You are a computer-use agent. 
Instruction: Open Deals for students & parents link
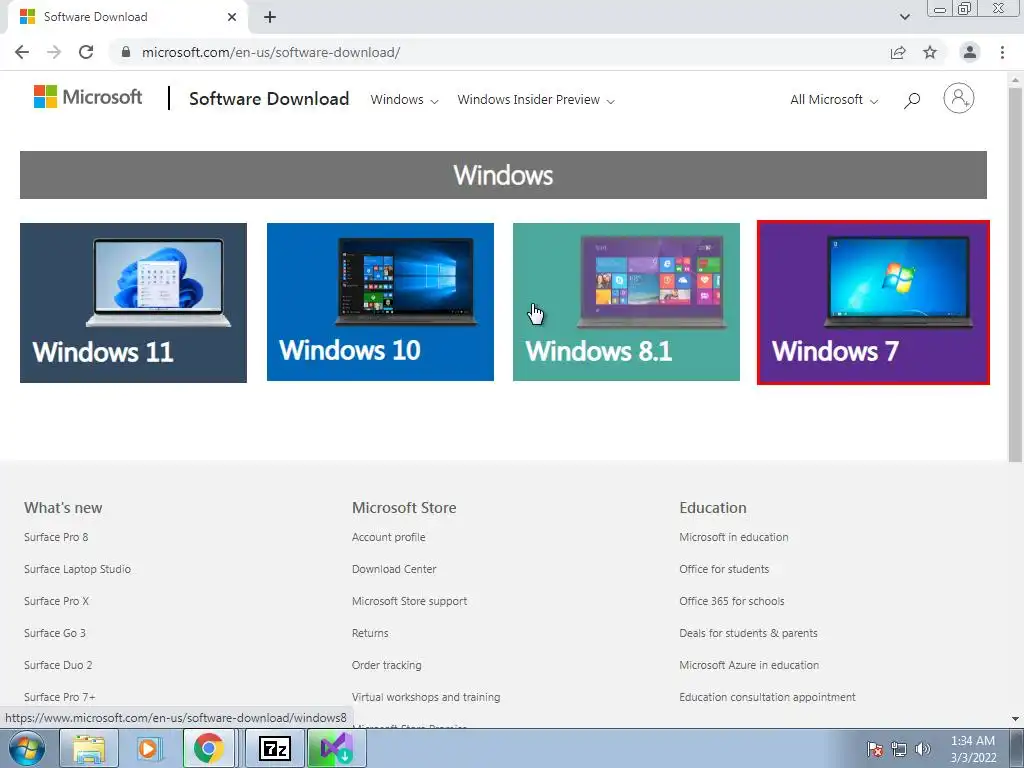748,633
